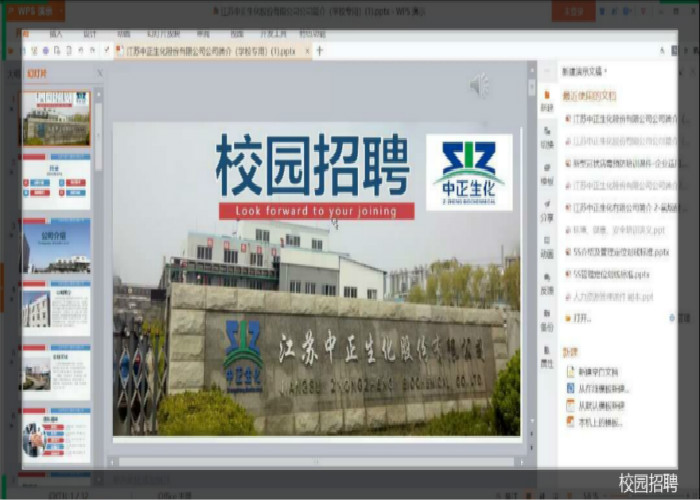The height and width of the screenshot is (500, 700).
Task: Click the orange login button in title bar
Action: pos(573,11)
